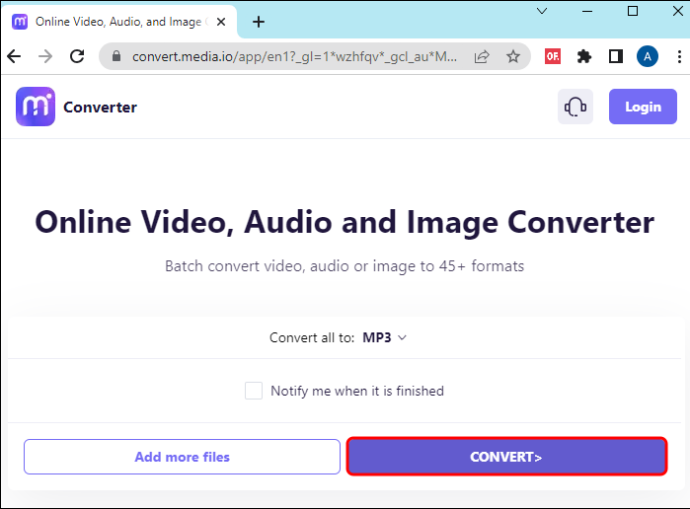Open the MP3 format dropdown
Viewport: 690px width, 509px height.
click(x=384, y=337)
